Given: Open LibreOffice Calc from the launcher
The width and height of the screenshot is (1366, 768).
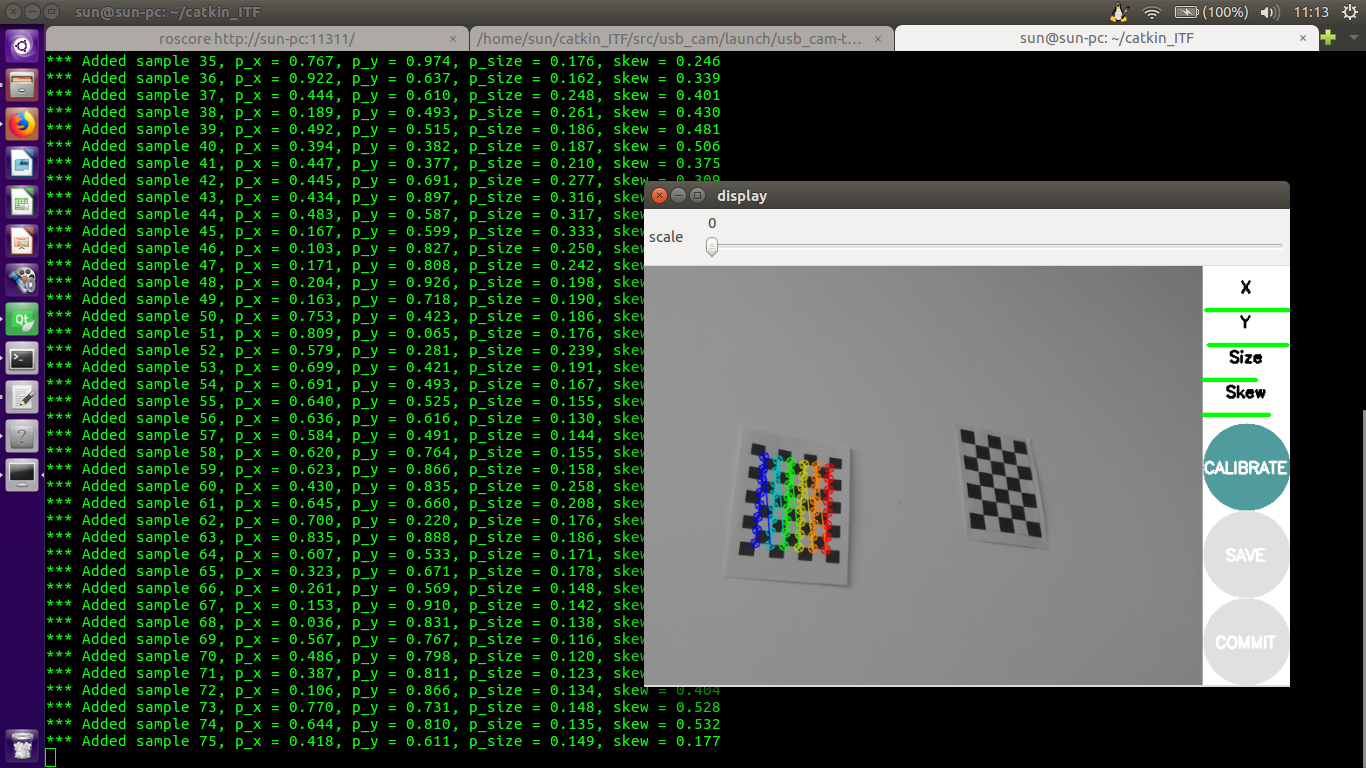Looking at the screenshot, I should click(x=22, y=202).
